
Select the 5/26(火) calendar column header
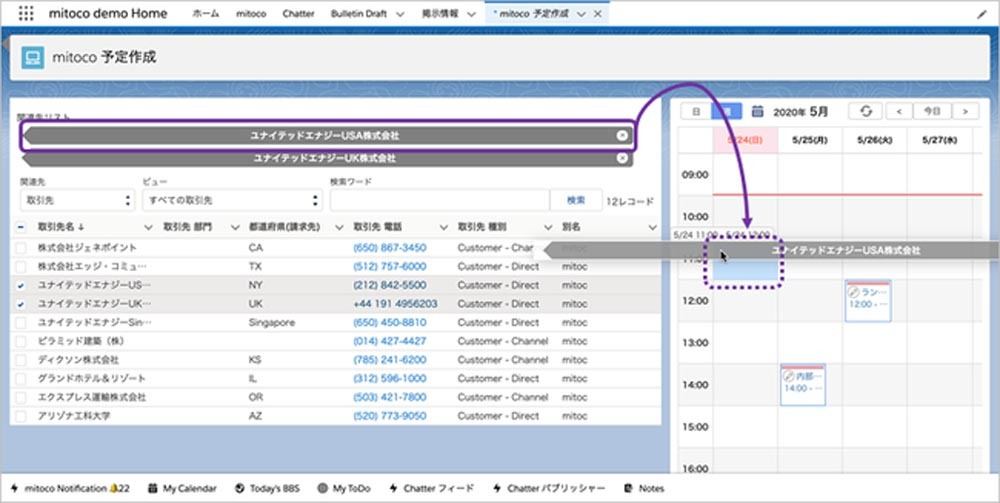875,140
